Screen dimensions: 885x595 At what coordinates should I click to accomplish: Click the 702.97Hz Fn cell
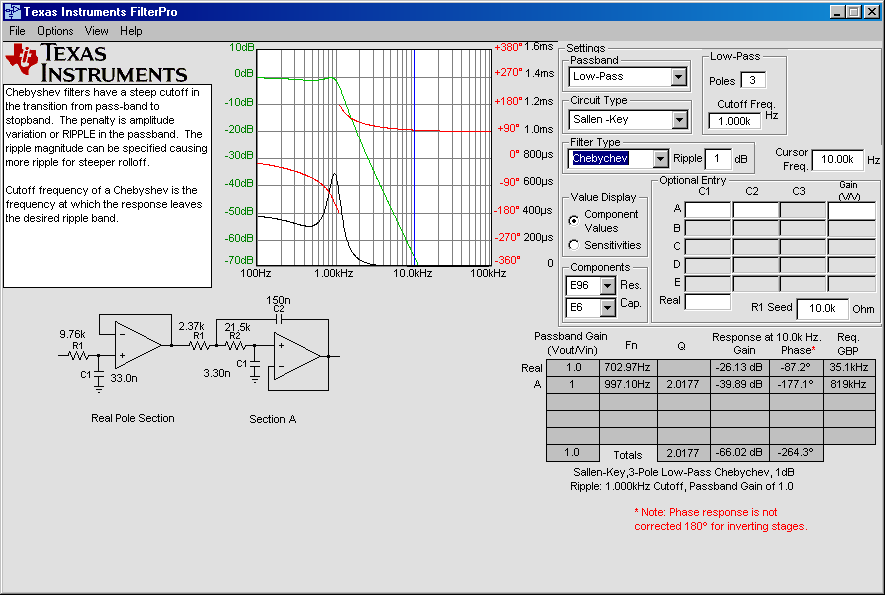(627, 368)
